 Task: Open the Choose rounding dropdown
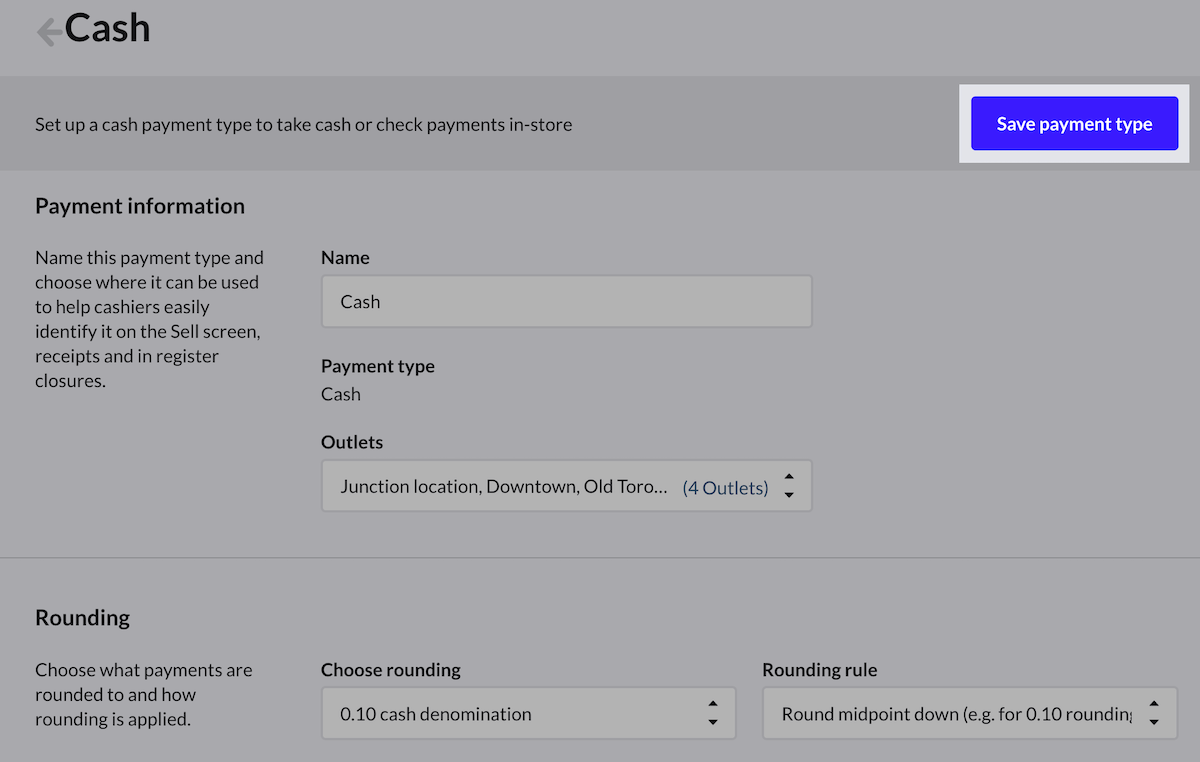528,713
